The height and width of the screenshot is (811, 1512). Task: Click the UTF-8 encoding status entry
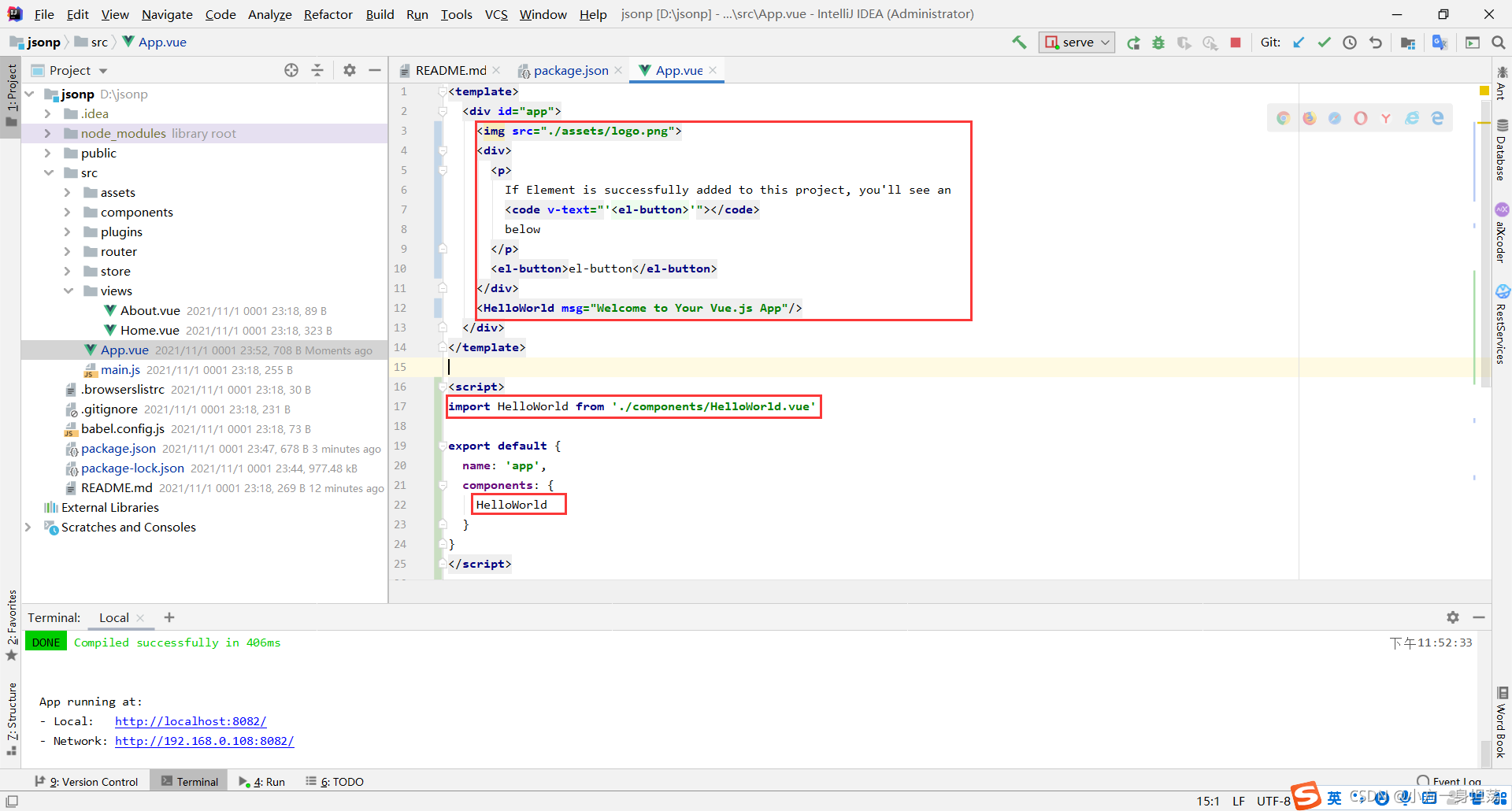[1273, 801]
